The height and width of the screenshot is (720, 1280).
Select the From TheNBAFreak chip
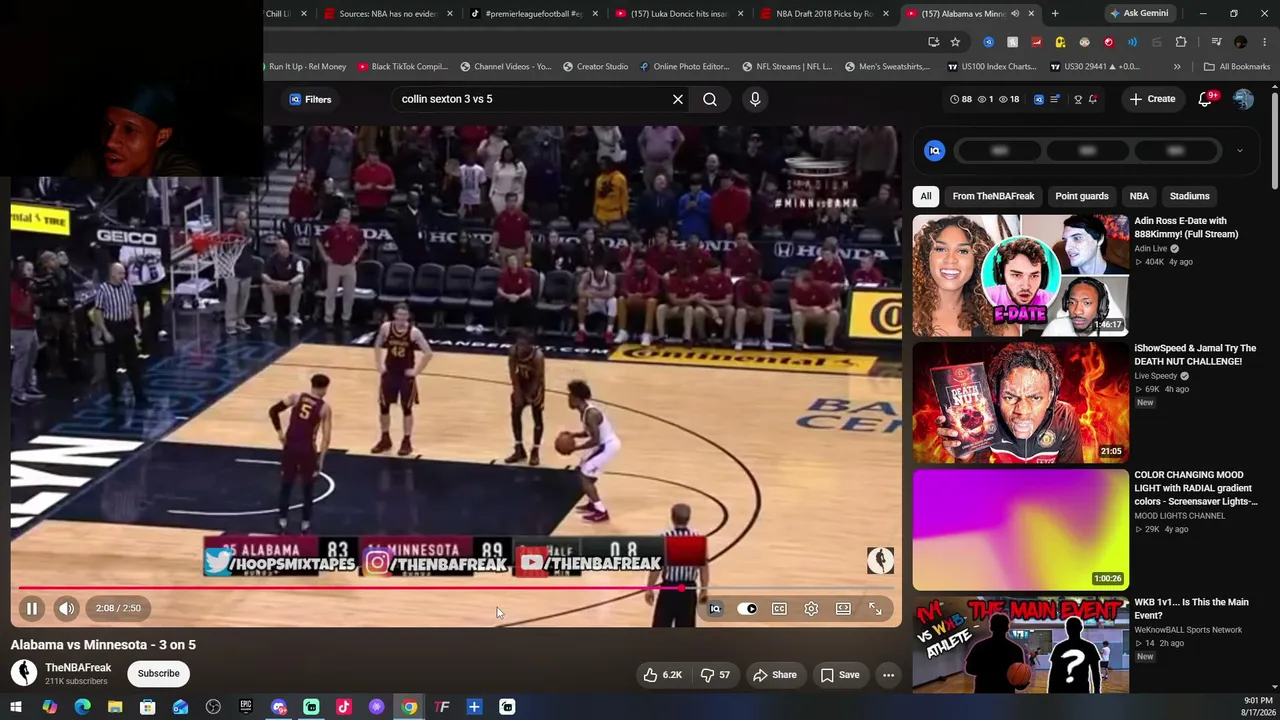click(x=993, y=196)
